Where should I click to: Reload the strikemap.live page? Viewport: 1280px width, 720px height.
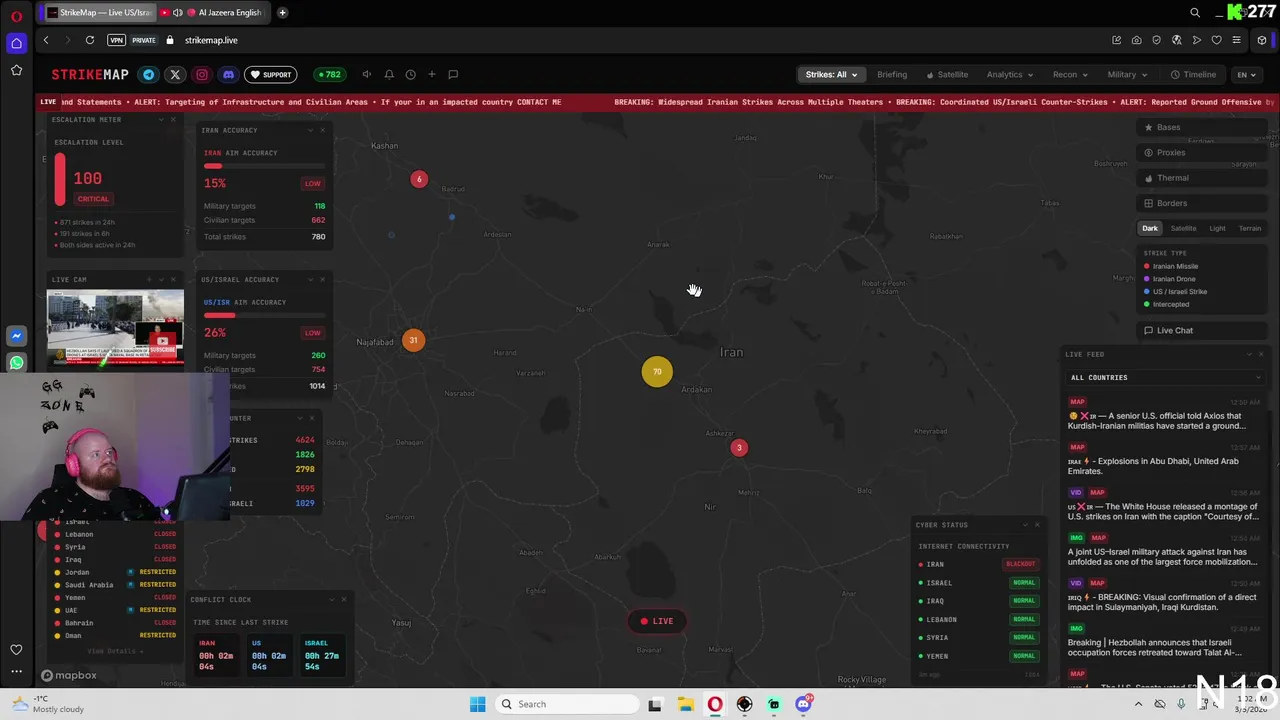click(90, 40)
